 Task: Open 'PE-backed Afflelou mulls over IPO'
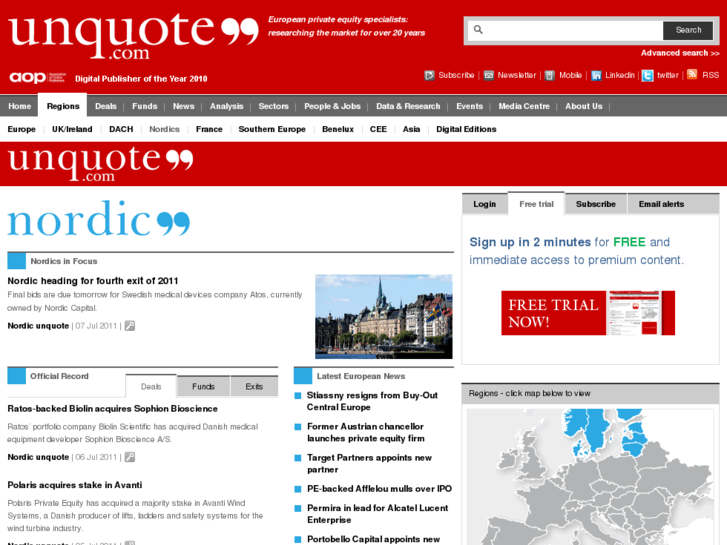click(x=379, y=489)
